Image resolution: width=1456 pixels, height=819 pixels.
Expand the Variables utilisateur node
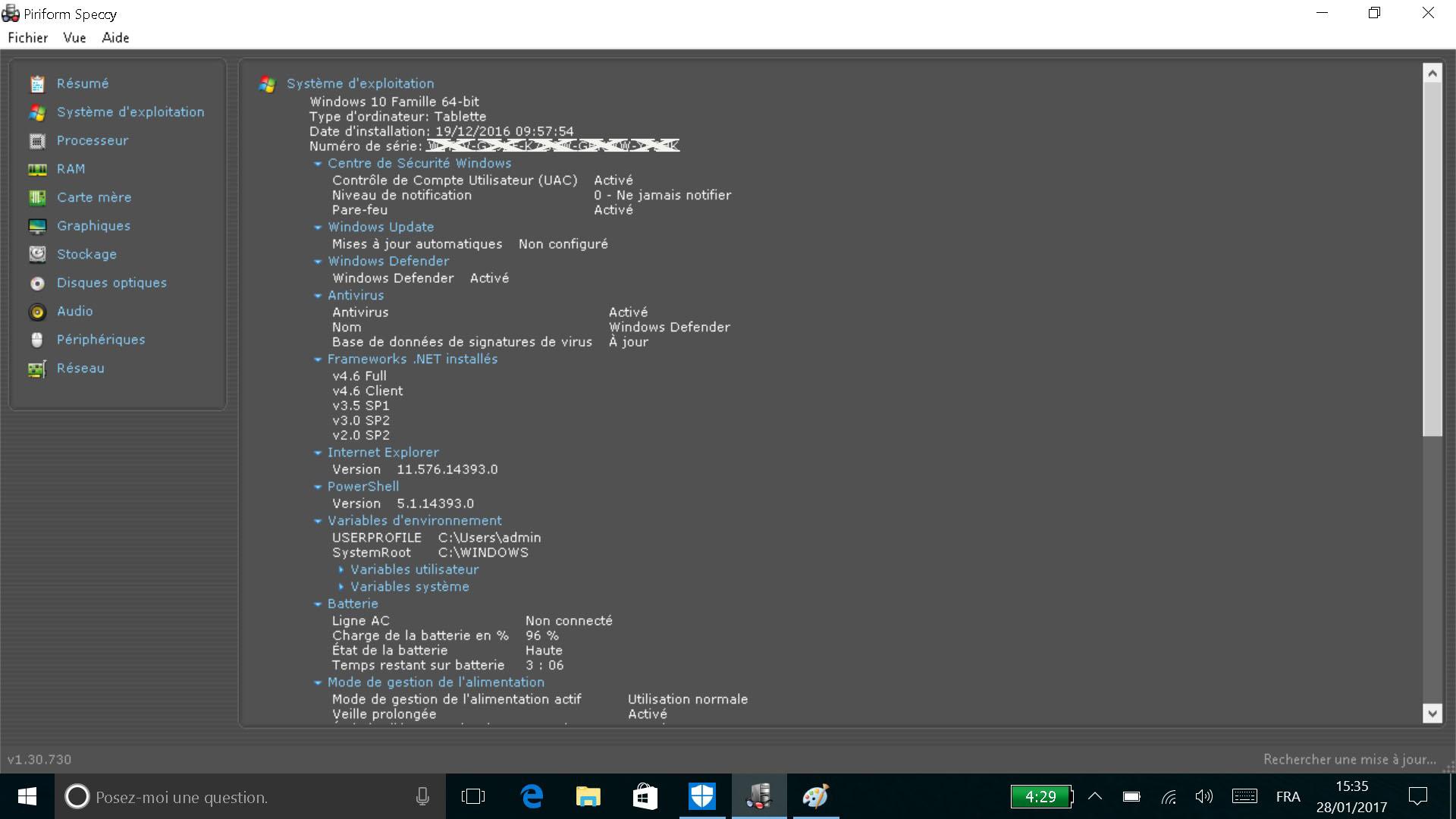tap(340, 570)
